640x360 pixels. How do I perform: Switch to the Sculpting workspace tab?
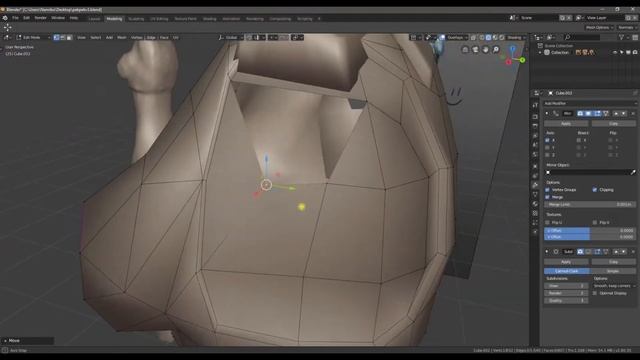pos(136,19)
